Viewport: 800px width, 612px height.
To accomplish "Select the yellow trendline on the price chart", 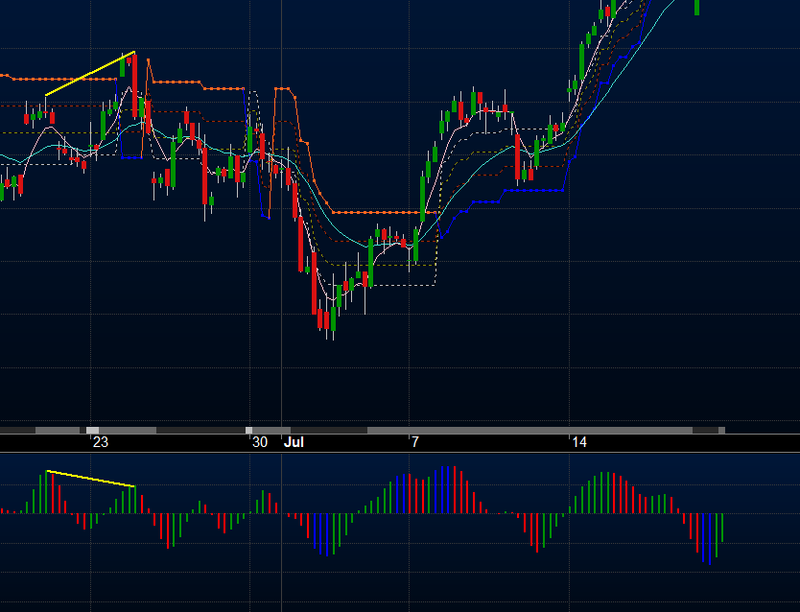I will point(90,73).
